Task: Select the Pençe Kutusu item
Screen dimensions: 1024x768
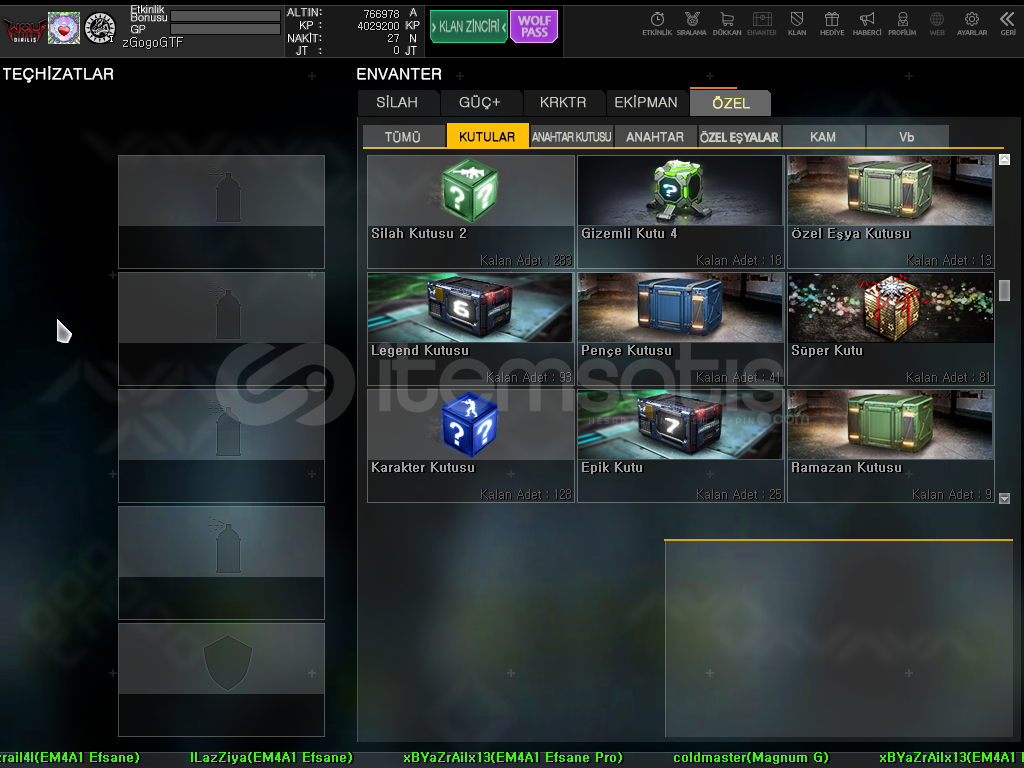Action: [680, 328]
